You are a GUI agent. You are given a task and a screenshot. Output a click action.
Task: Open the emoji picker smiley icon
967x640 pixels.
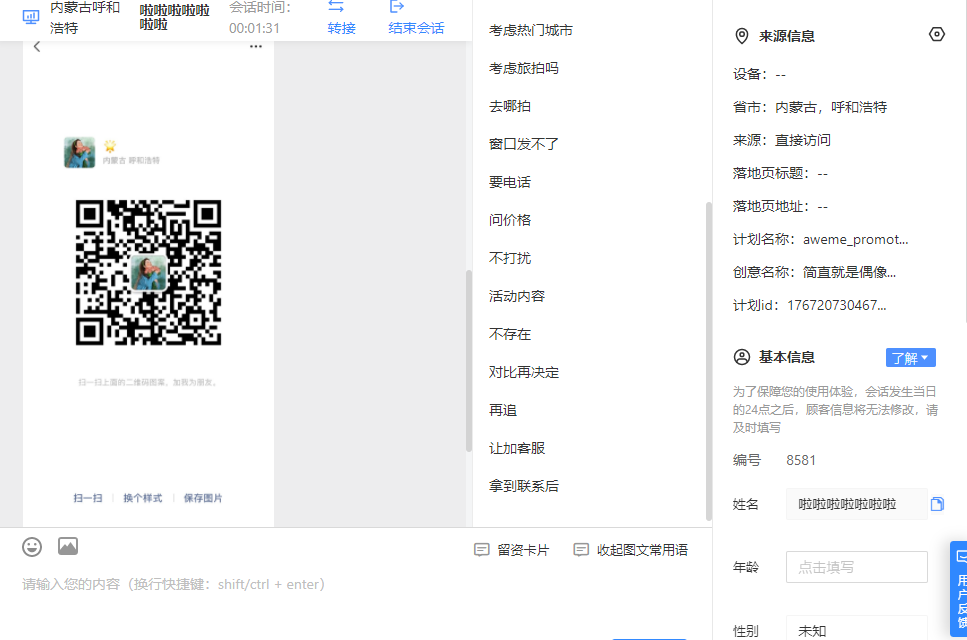coord(32,547)
